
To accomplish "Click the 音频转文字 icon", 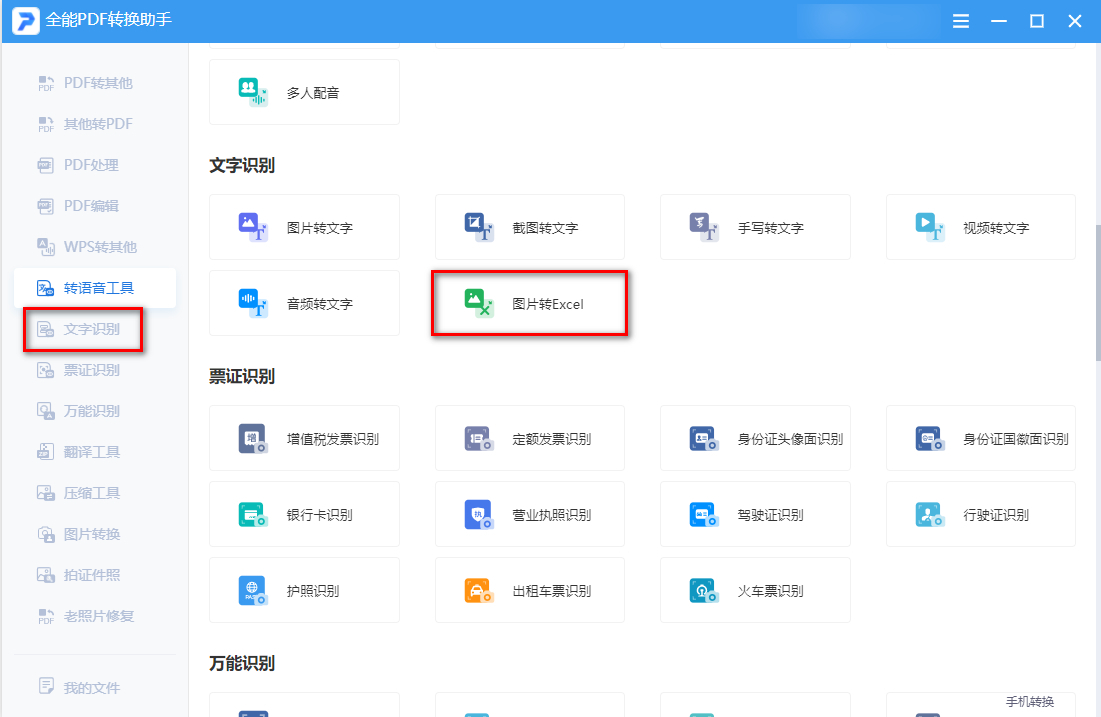I will pos(253,303).
